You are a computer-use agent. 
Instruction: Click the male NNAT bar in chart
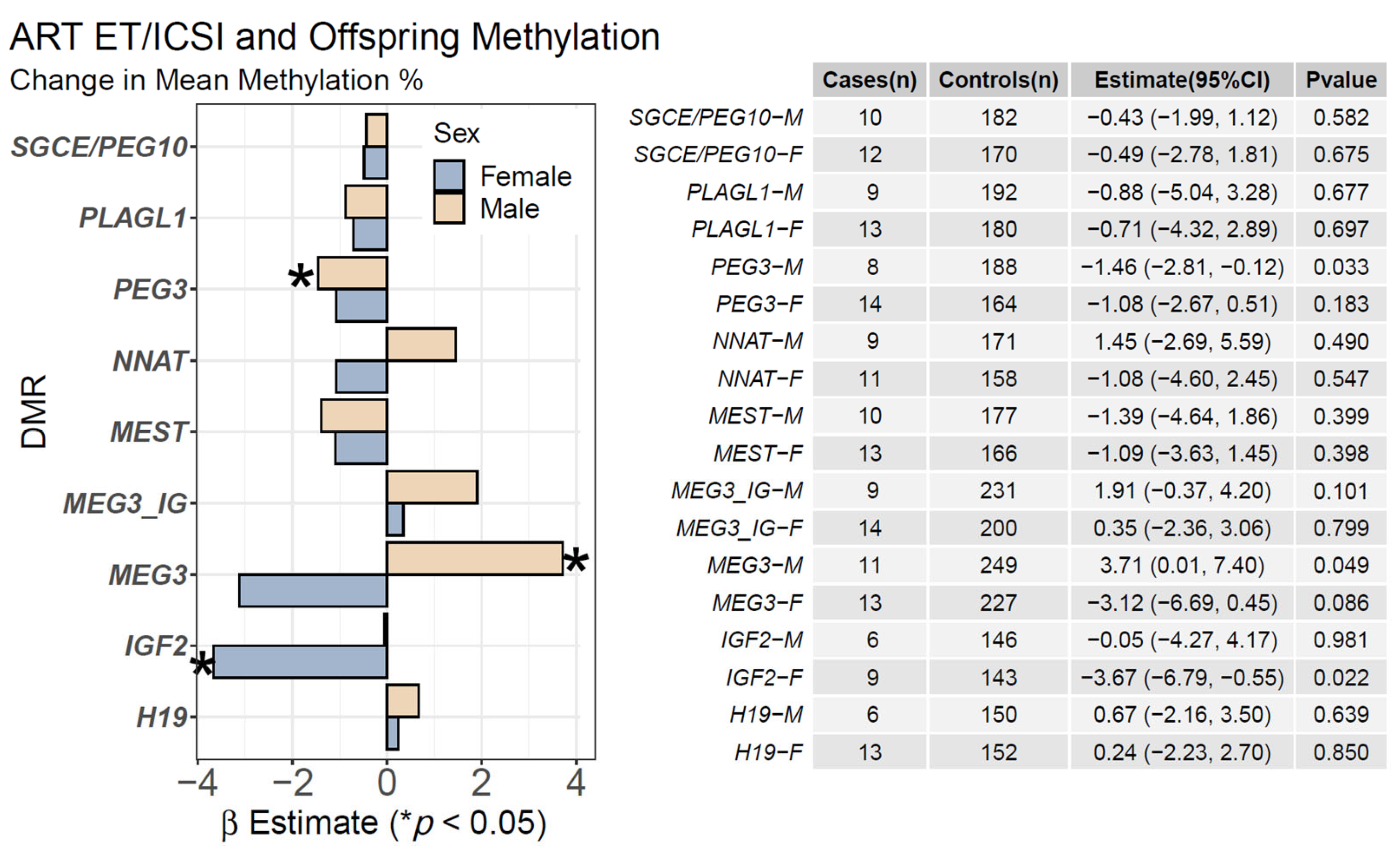click(x=421, y=344)
